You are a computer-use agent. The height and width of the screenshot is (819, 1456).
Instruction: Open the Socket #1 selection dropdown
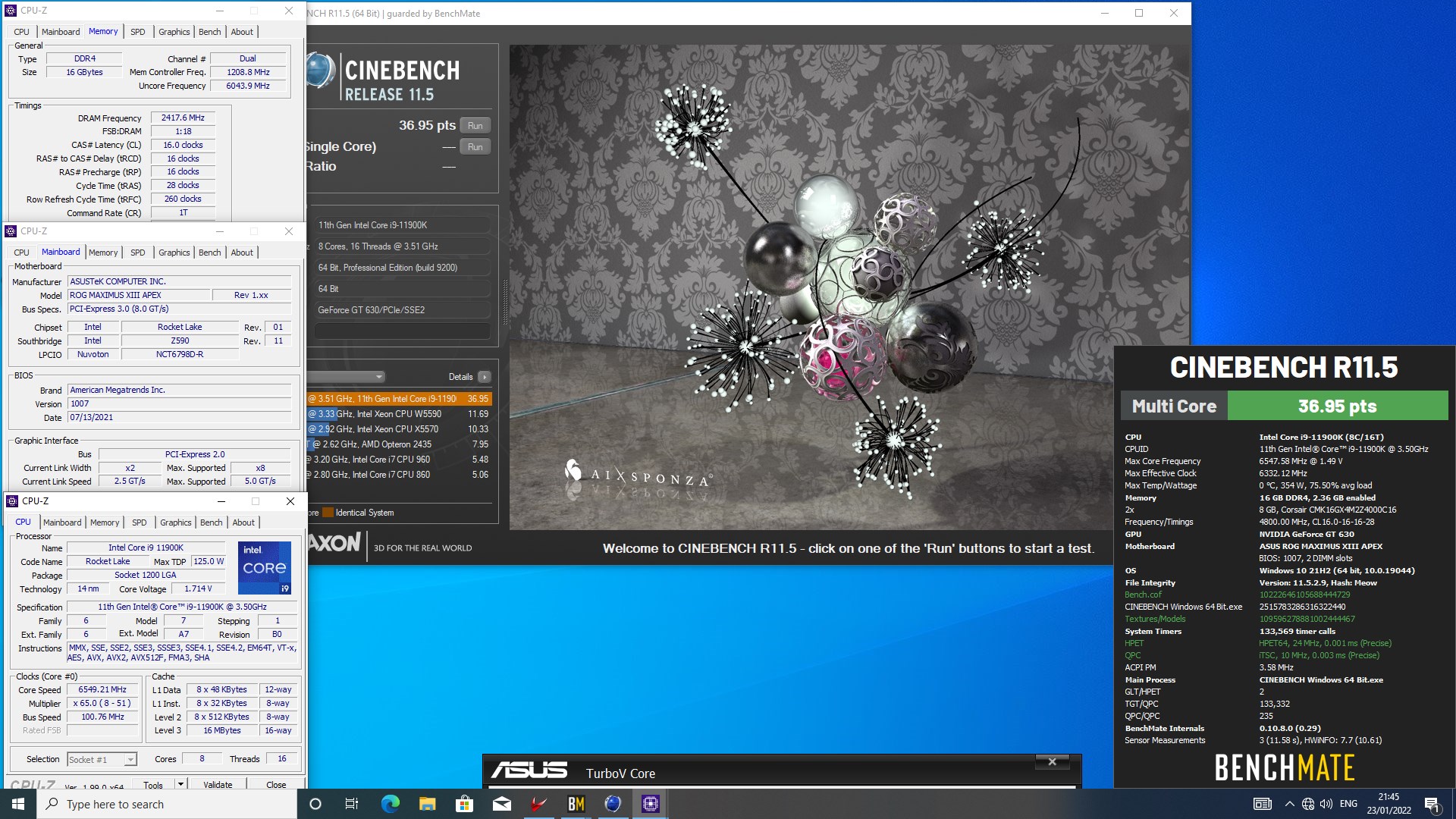130,759
